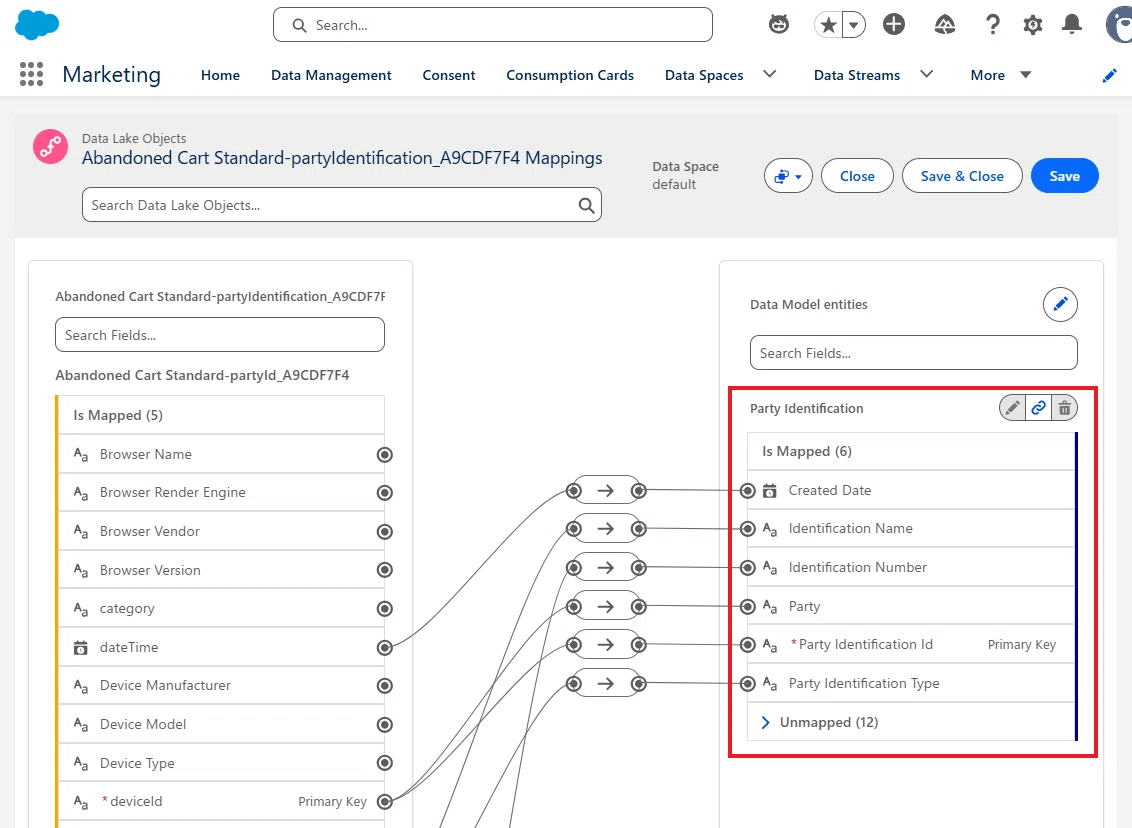The image size is (1132, 828).
Task: Open the Notifications bell
Action: pyautogui.click(x=1072, y=25)
